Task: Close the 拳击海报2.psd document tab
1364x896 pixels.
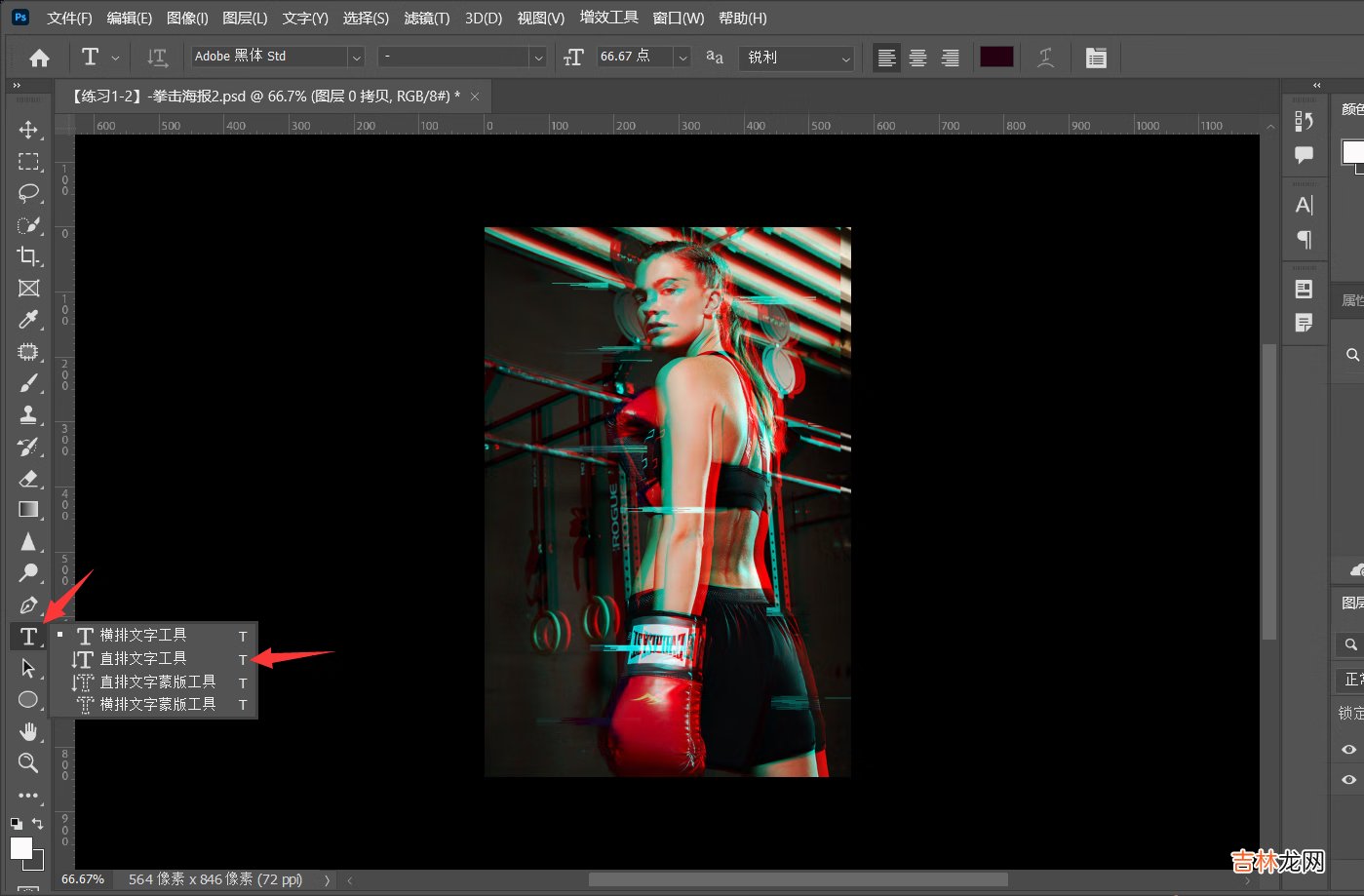Action: click(475, 96)
